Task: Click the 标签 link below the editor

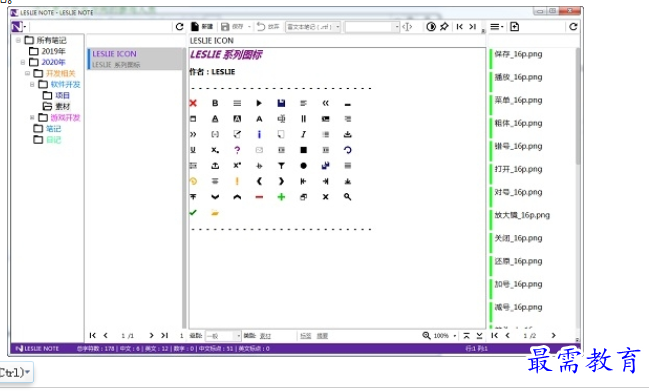Action: click(x=305, y=336)
